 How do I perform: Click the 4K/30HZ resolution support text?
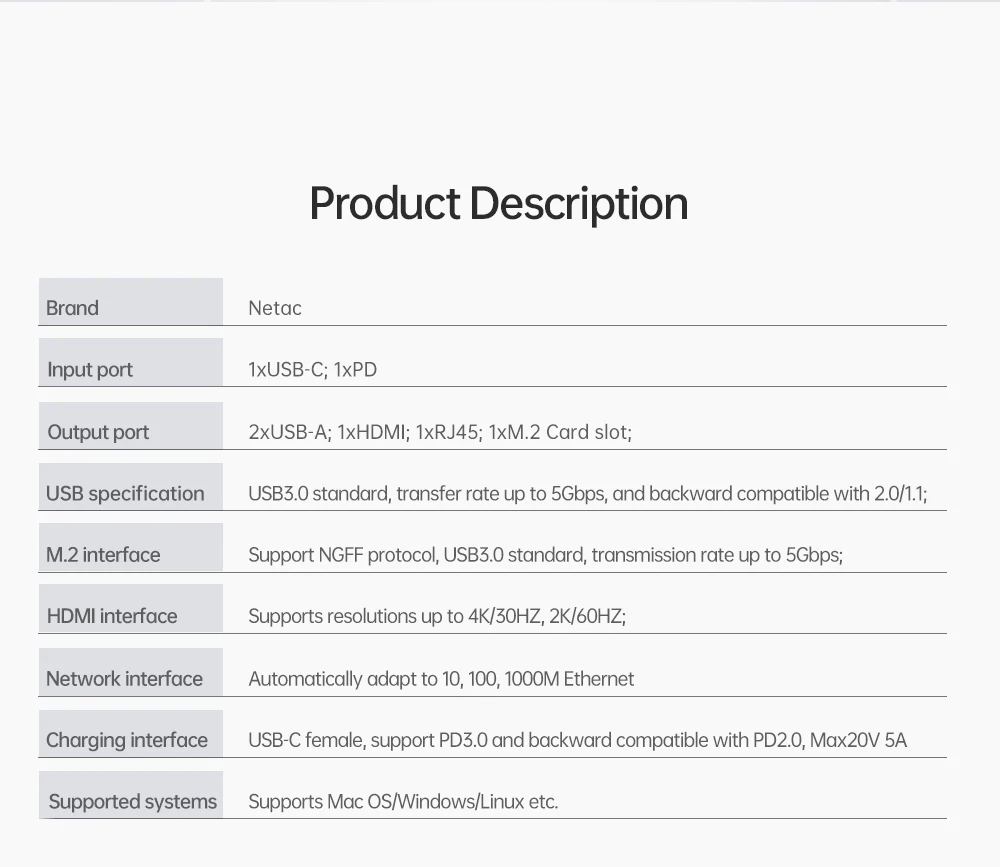504,616
